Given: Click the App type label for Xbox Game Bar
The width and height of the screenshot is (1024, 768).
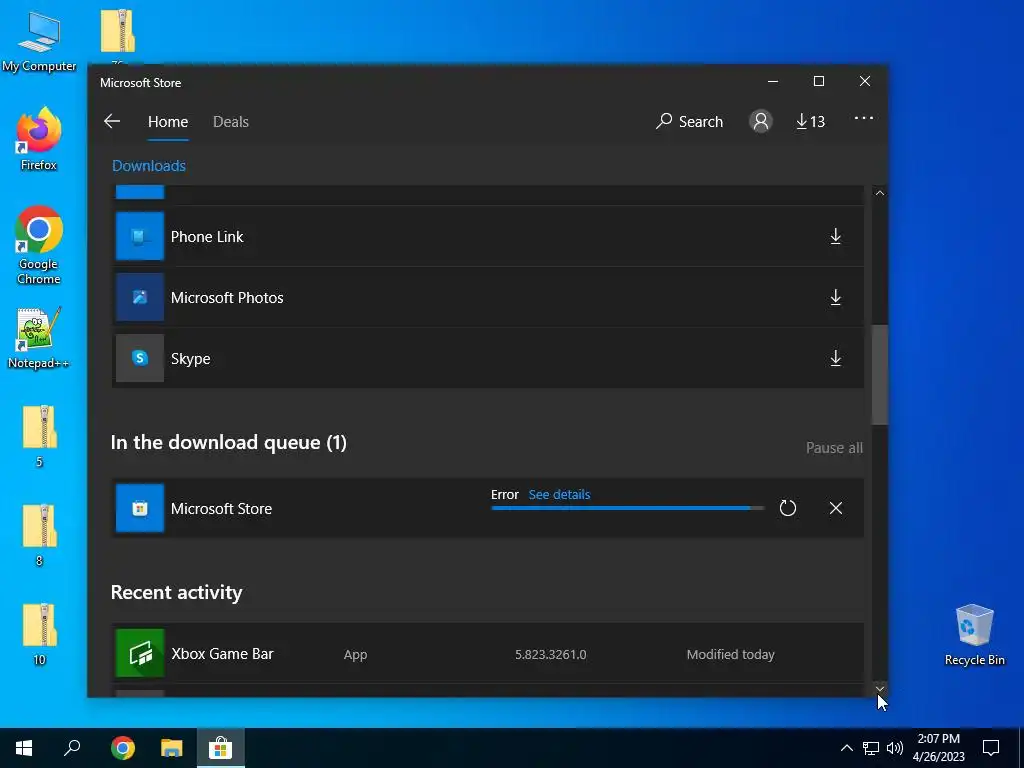Looking at the screenshot, I should 355,654.
